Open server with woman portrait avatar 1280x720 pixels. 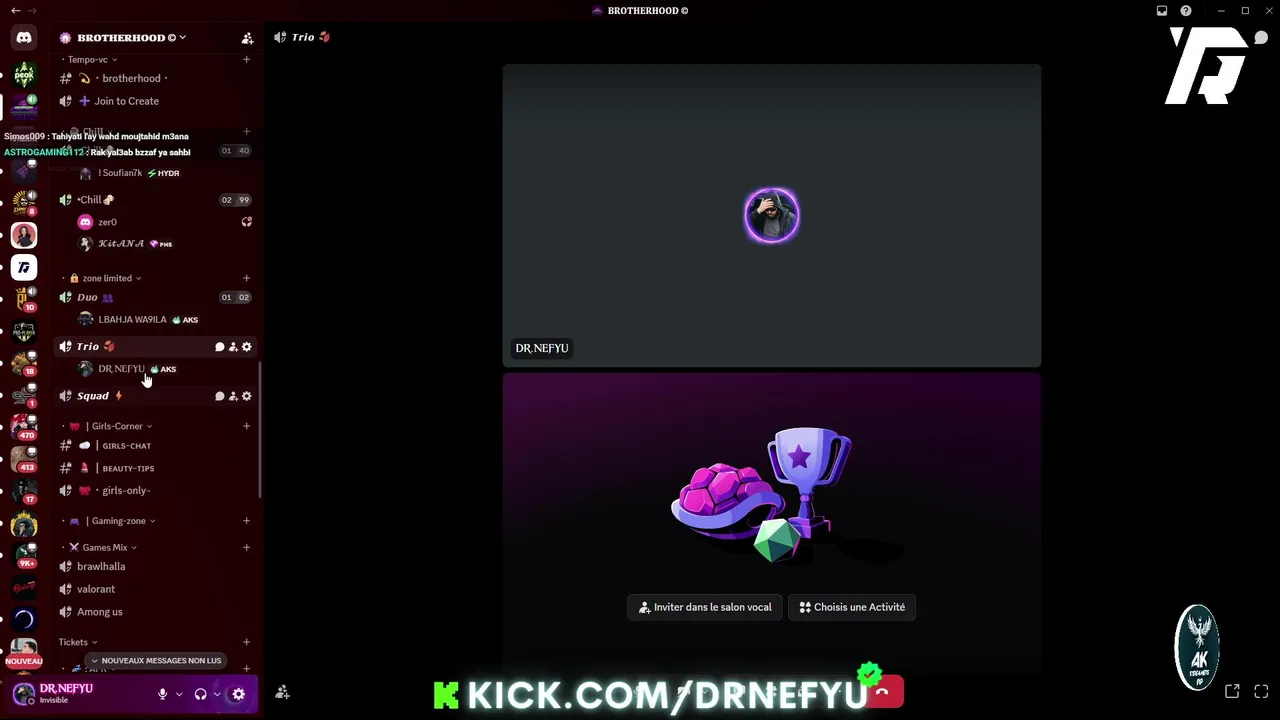click(24, 235)
